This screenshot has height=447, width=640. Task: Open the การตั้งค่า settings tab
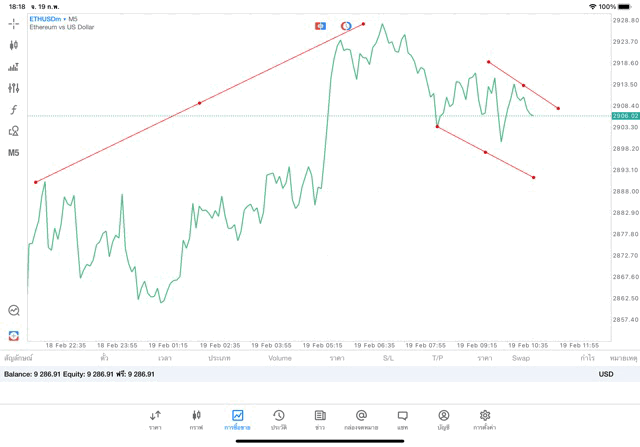pos(485,419)
